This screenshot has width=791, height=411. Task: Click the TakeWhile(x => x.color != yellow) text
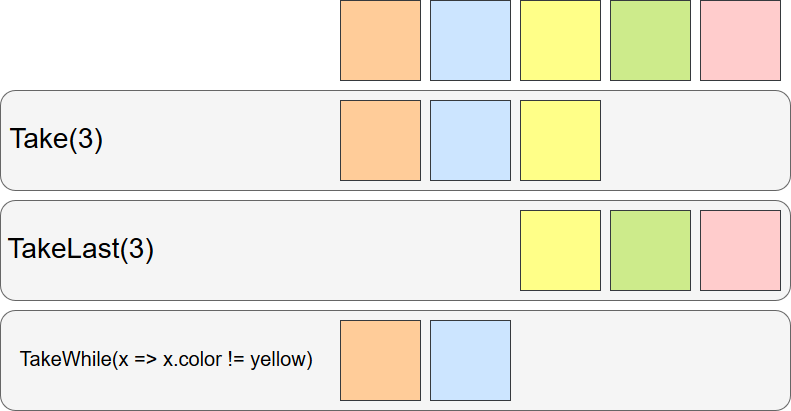[x=166, y=360]
